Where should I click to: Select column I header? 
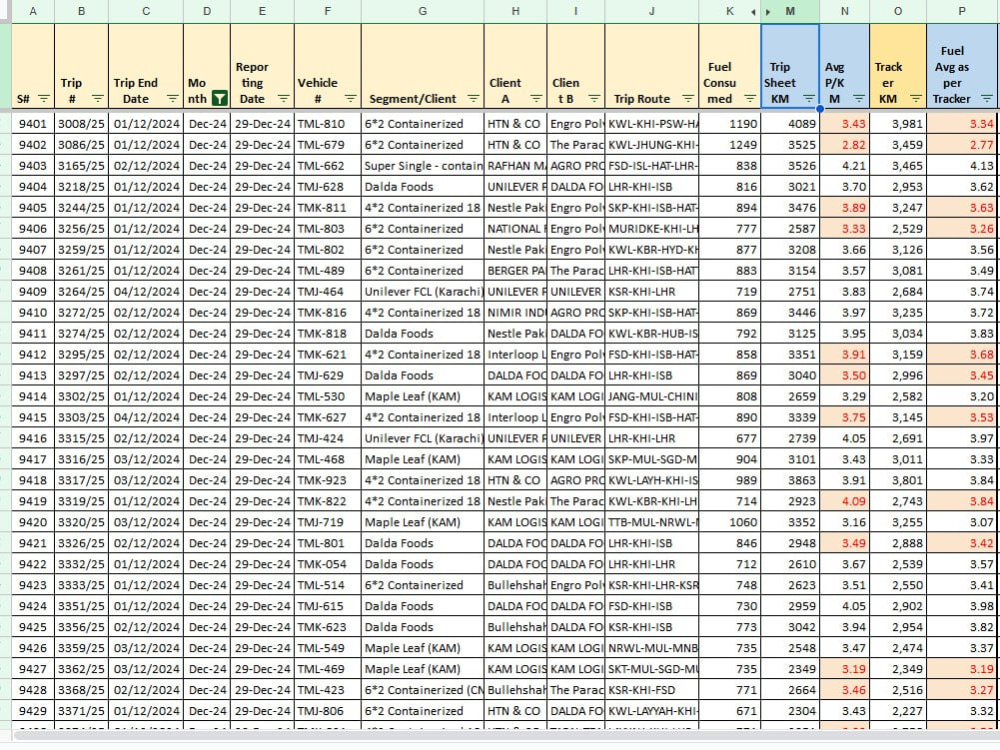(x=576, y=11)
